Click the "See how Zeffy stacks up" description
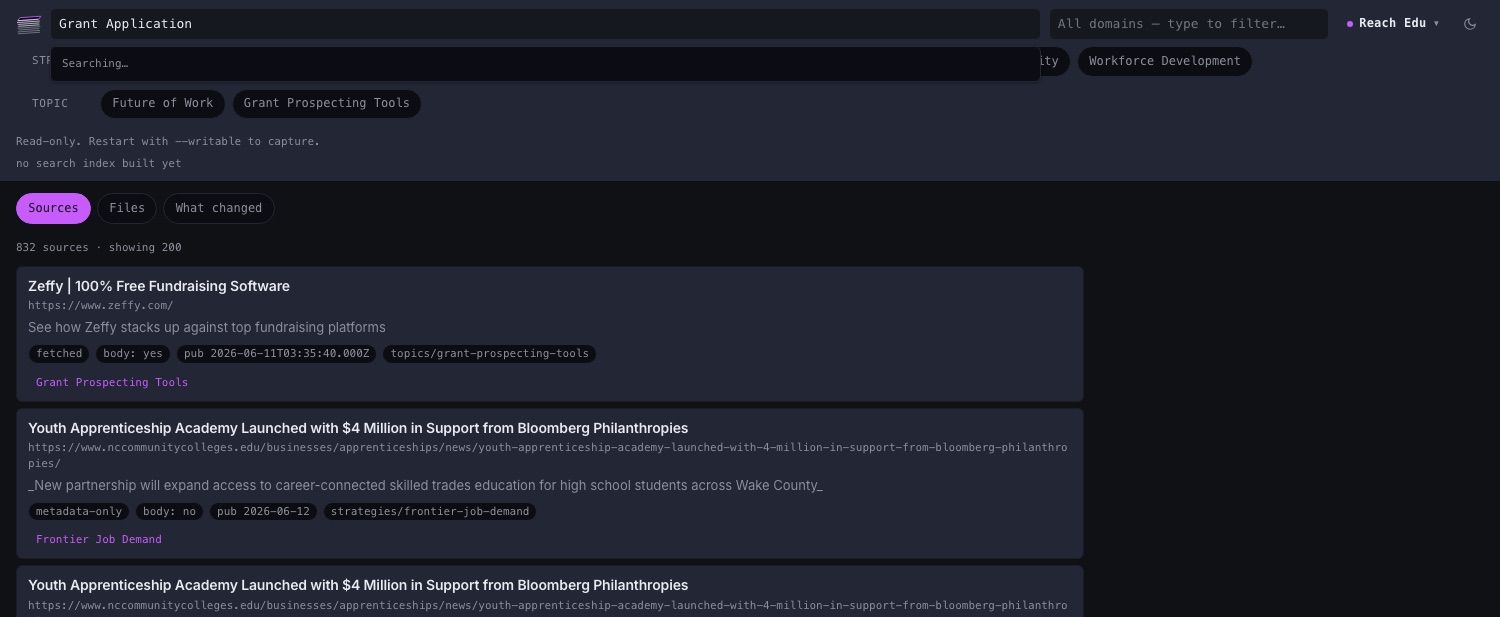 coord(207,328)
